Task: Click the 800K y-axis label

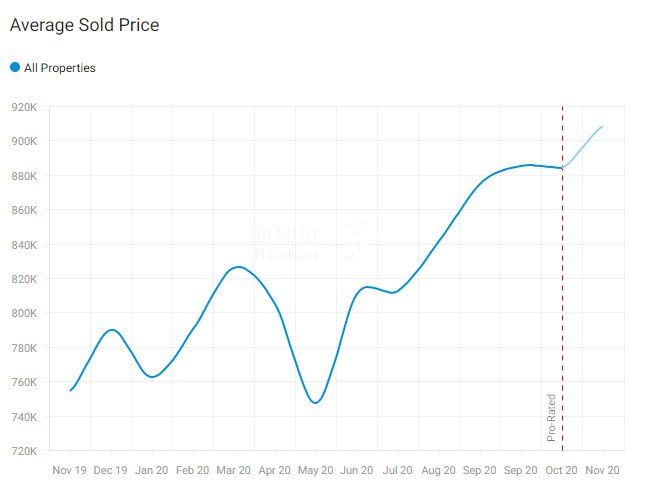Action: [24, 313]
